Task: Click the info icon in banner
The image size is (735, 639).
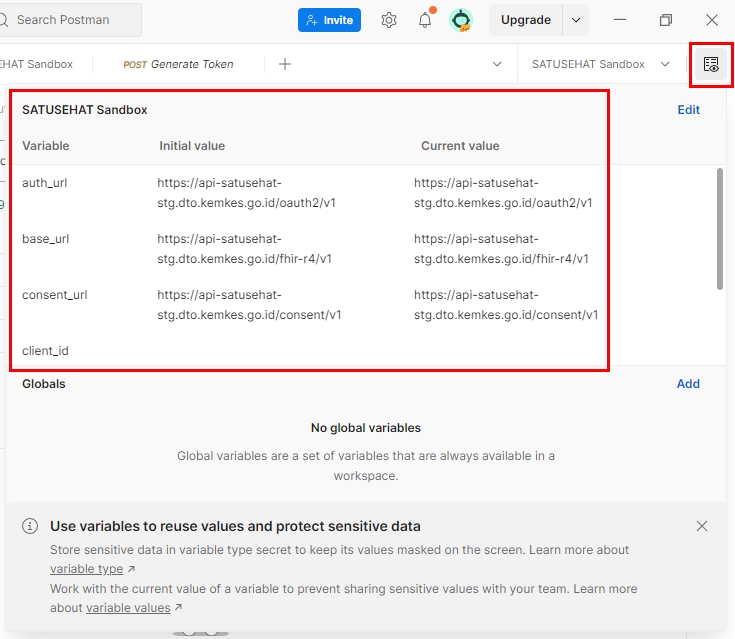Action: click(x=30, y=526)
